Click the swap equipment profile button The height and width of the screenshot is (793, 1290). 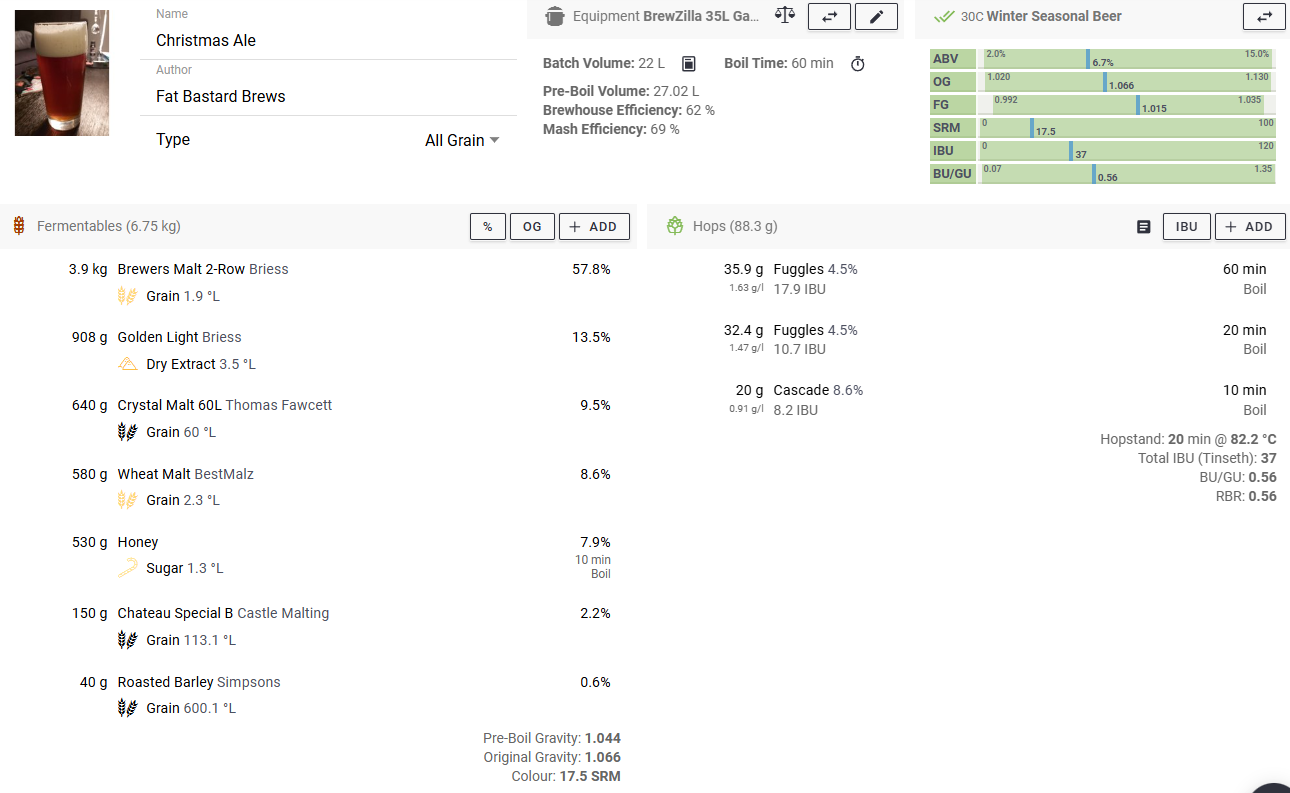tap(829, 16)
